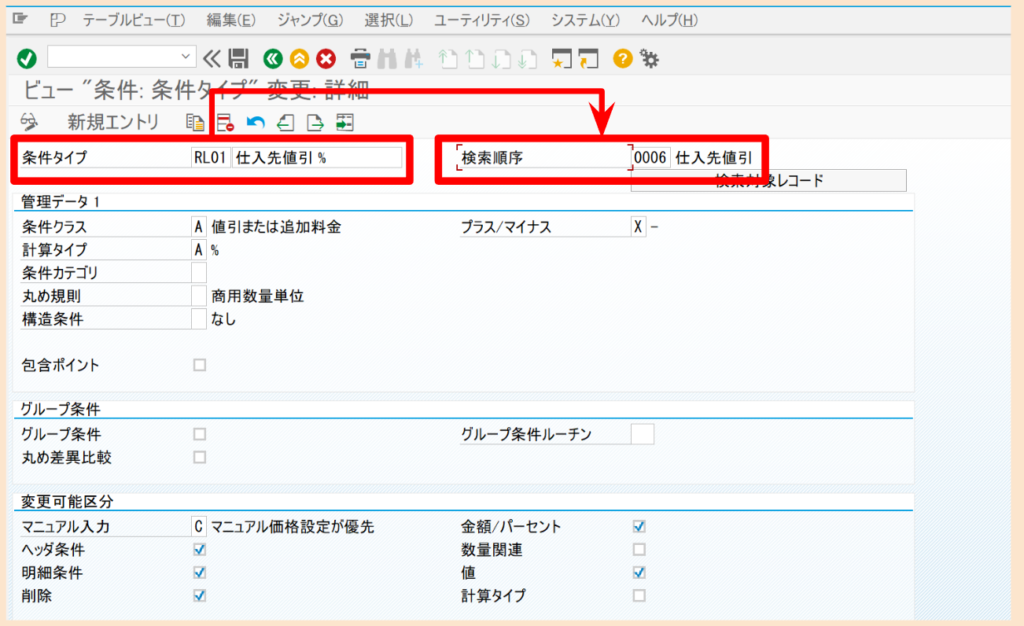Click the 丸め規則 field
This screenshot has width=1024, height=626.
coord(199,296)
